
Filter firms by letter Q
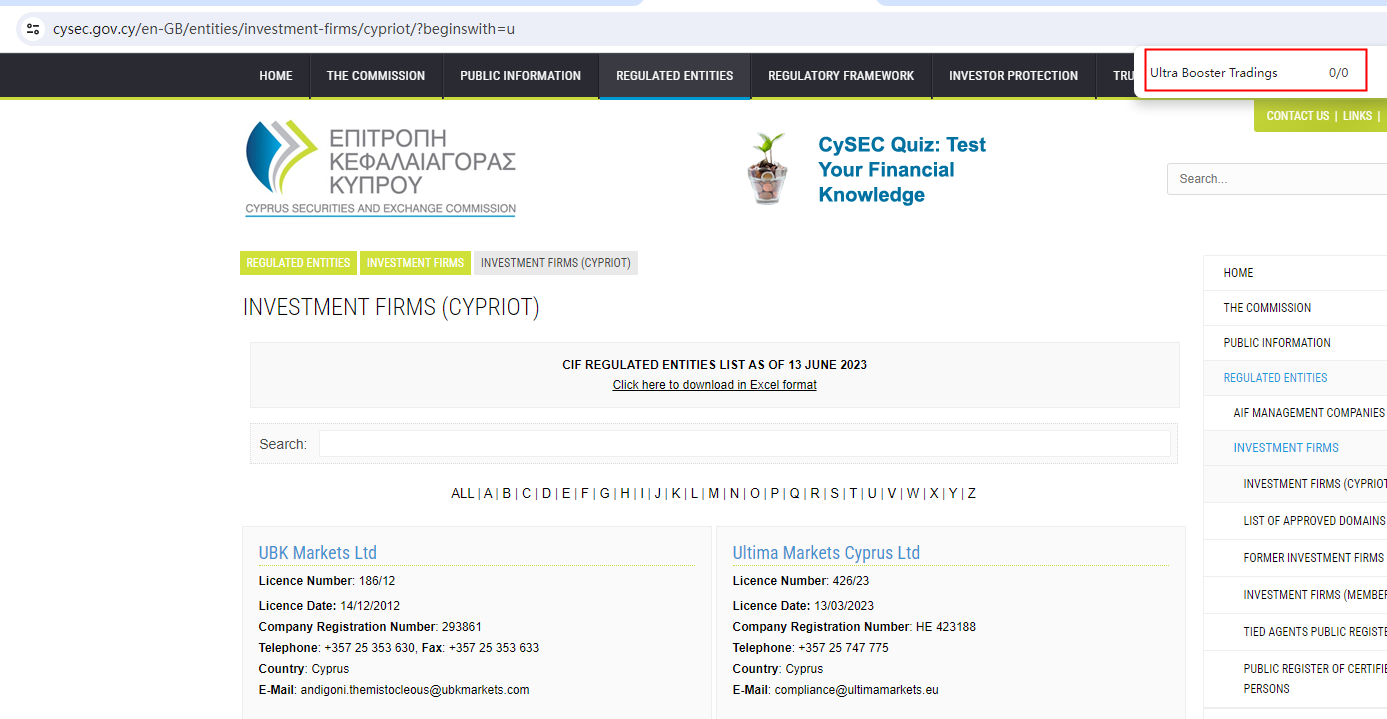pyautogui.click(x=794, y=493)
